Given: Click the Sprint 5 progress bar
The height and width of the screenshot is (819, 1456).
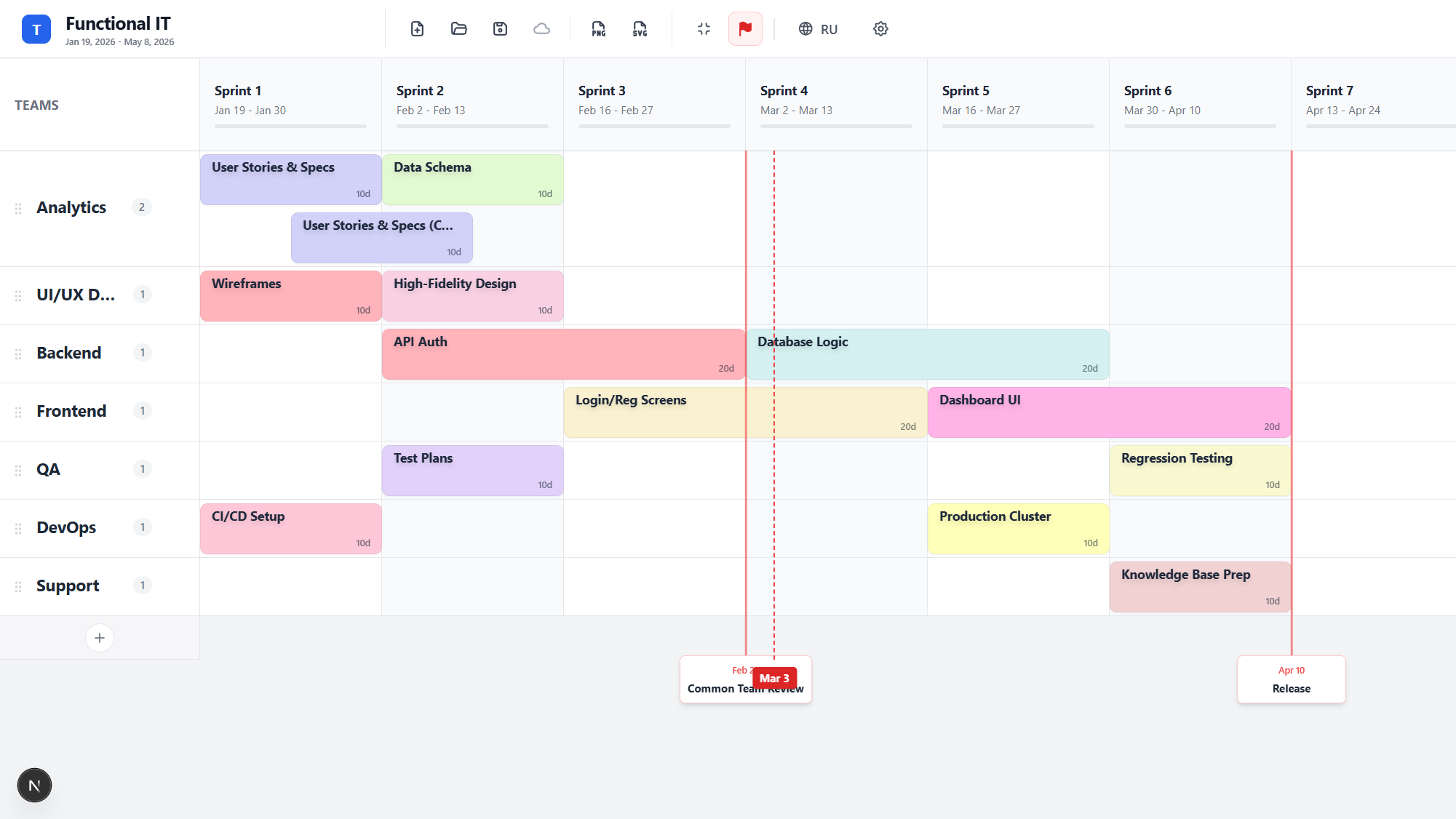Looking at the screenshot, I should [1018, 127].
